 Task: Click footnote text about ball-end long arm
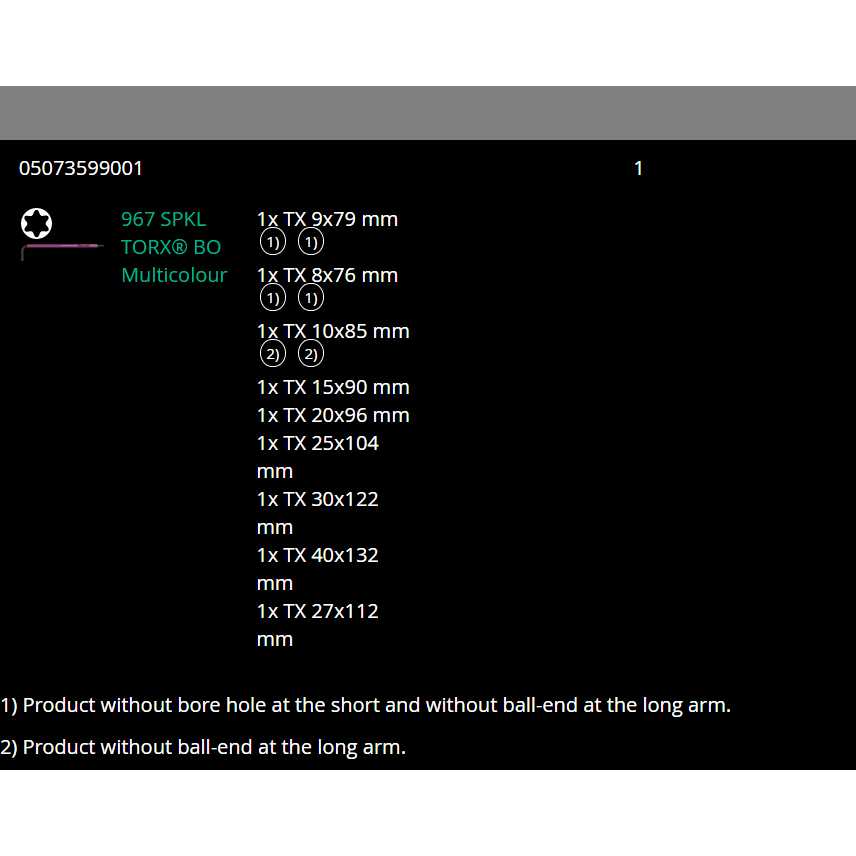point(205,747)
